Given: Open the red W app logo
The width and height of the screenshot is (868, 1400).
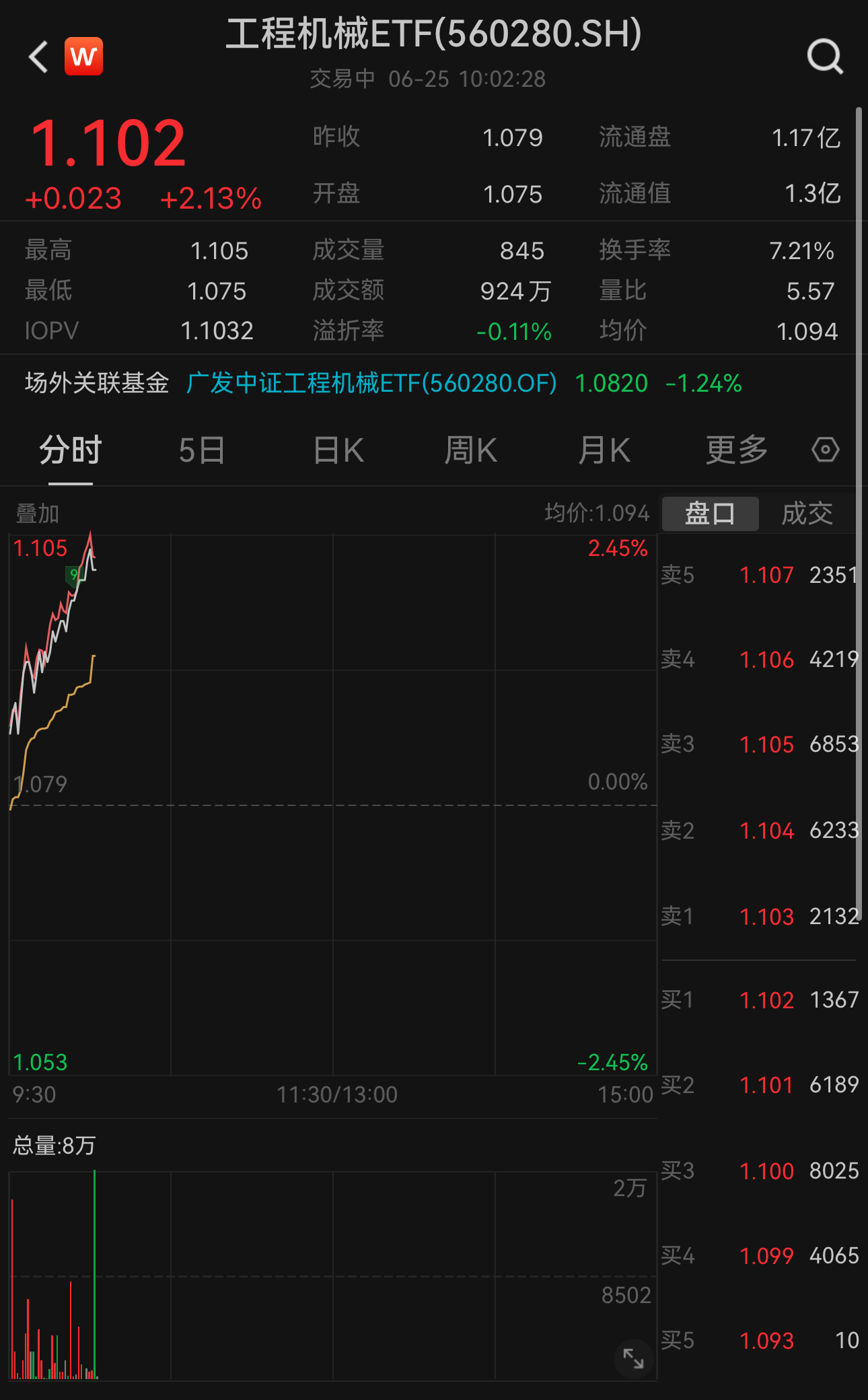Looking at the screenshot, I should click(x=84, y=57).
